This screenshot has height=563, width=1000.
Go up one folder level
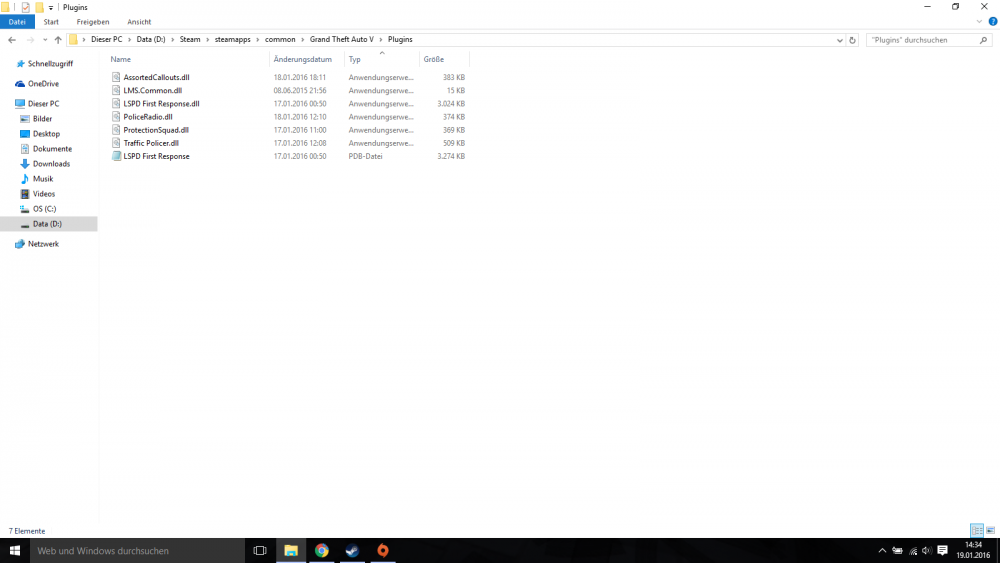coord(58,40)
